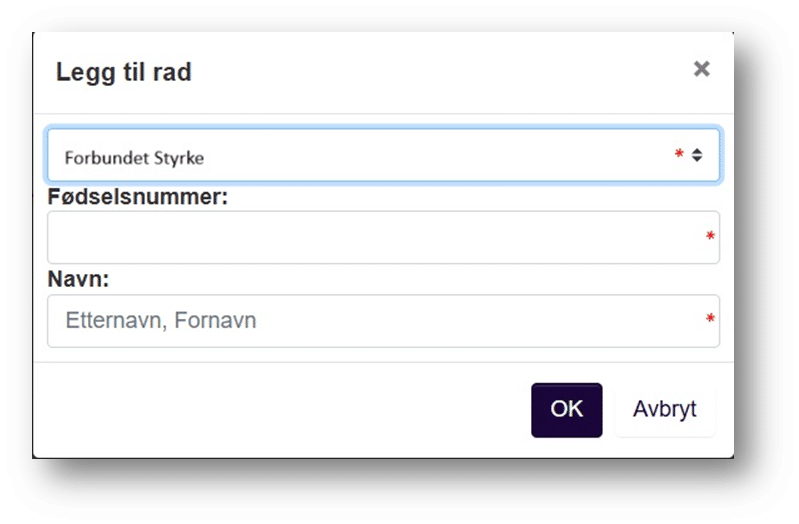This screenshot has width=799, height=524.
Task: Focus the Fødselsnummer input field
Action: coord(370,238)
